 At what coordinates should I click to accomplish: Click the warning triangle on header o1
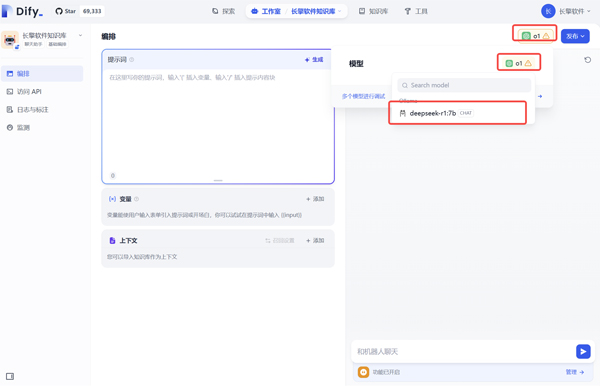546,36
